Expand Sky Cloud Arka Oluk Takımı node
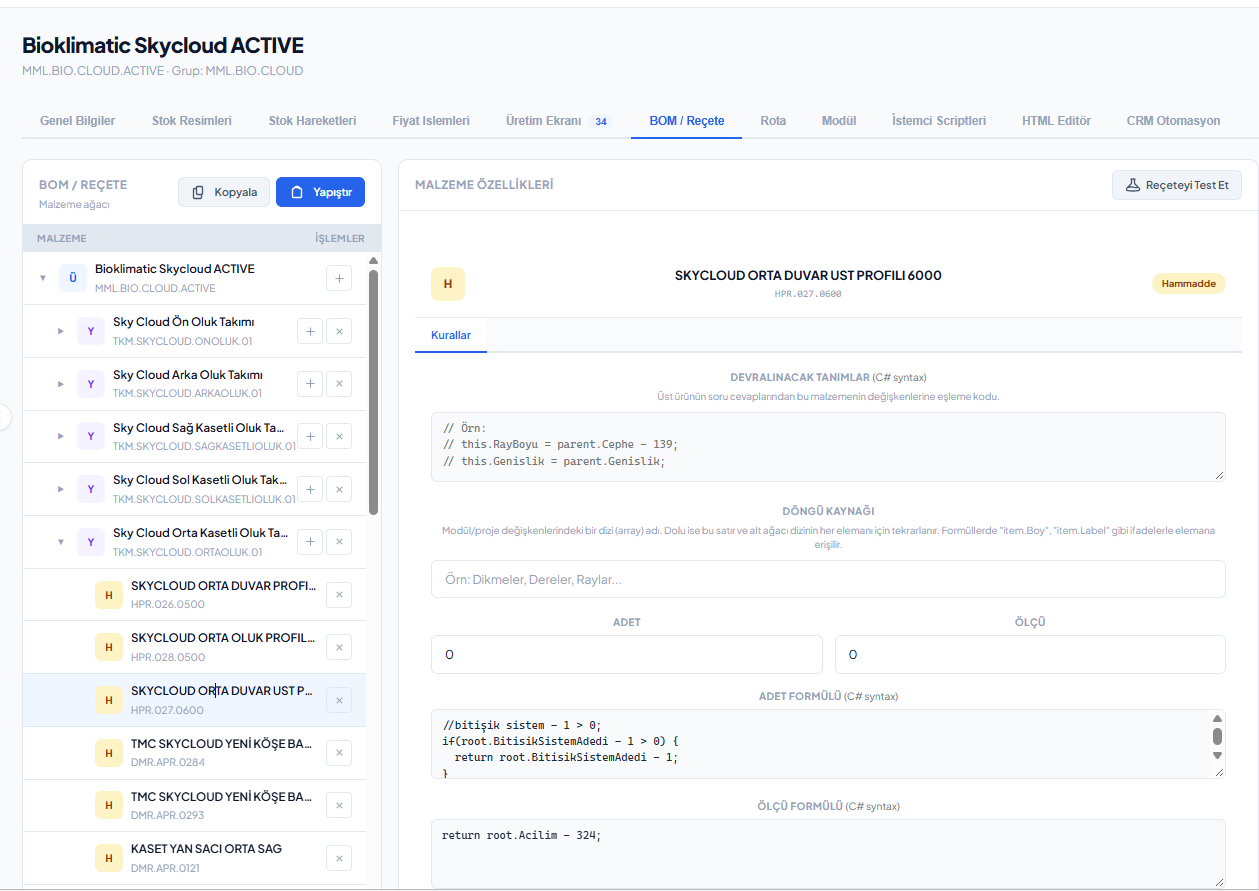This screenshot has height=891, width=1259. click(x=60, y=384)
